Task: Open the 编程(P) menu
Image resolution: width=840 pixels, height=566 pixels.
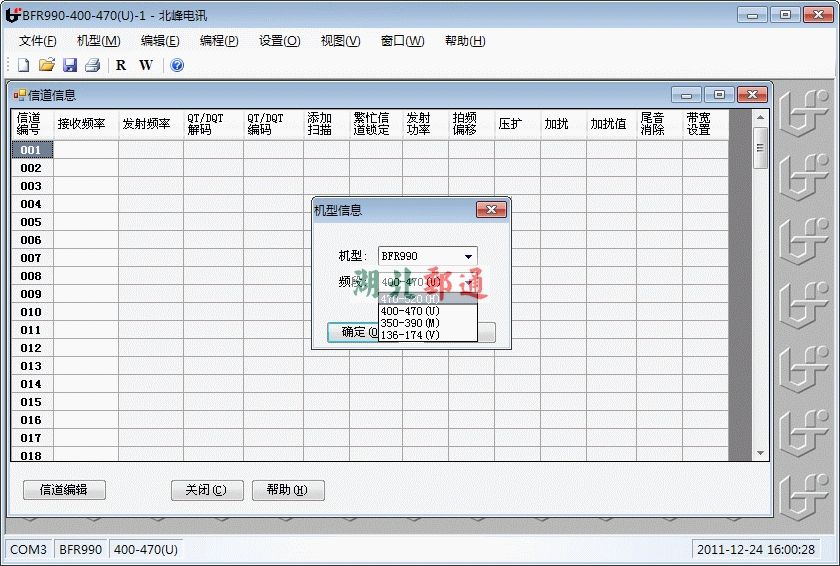Action: 219,41
